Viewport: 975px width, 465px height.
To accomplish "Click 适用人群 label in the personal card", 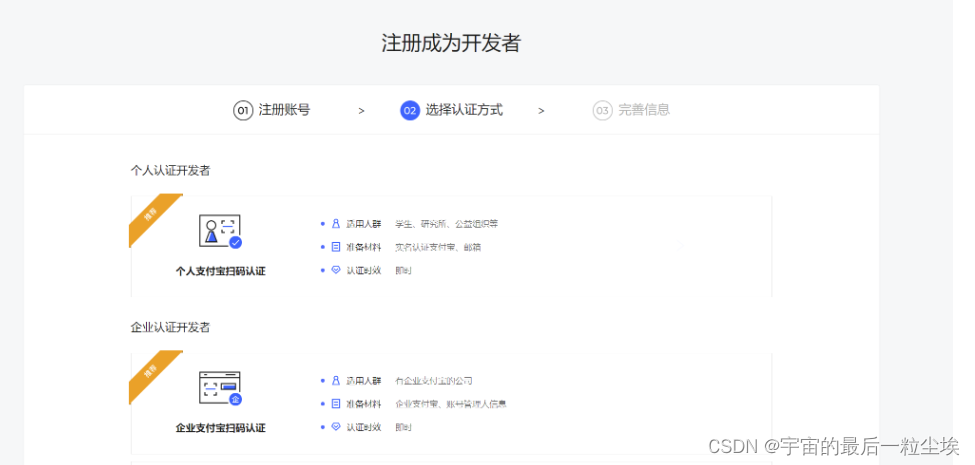I will 364,224.
